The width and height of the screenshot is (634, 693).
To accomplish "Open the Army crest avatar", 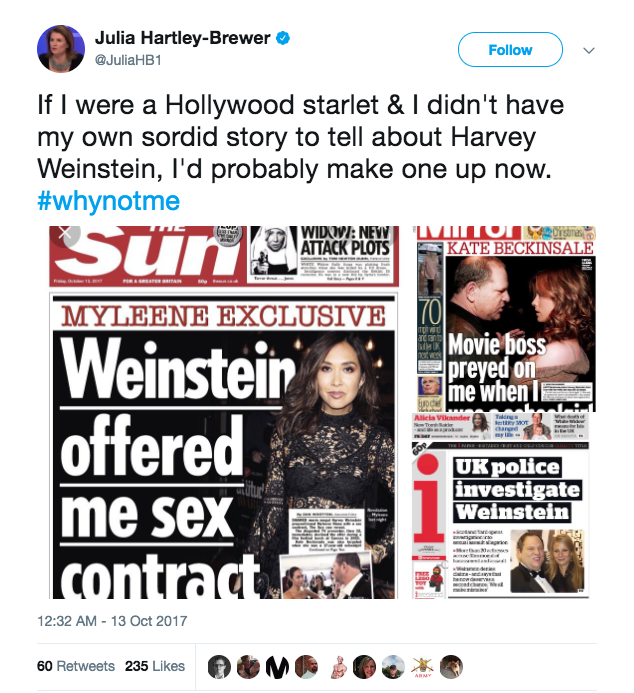I will pos(422,667).
